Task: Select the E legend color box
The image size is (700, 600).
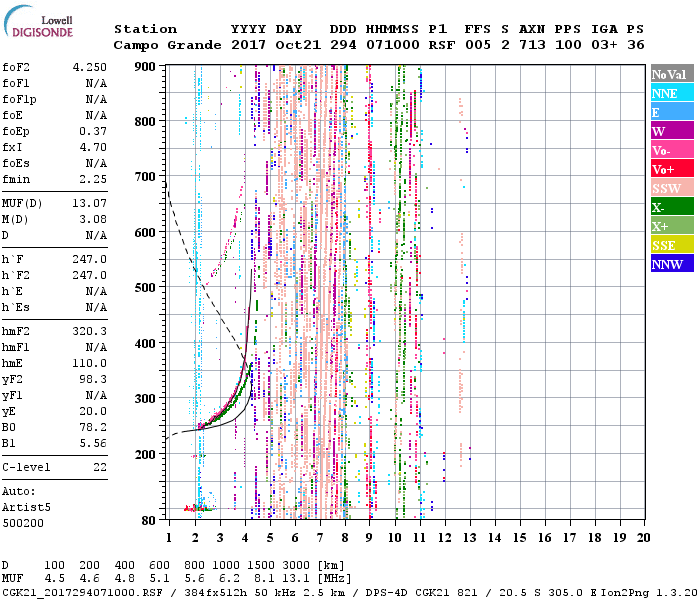Action: click(672, 112)
